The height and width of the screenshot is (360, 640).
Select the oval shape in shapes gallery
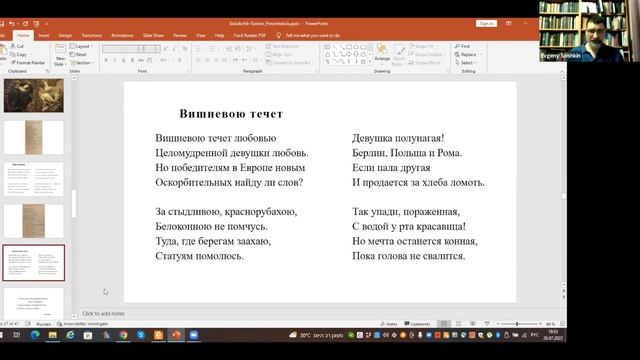point(356,47)
